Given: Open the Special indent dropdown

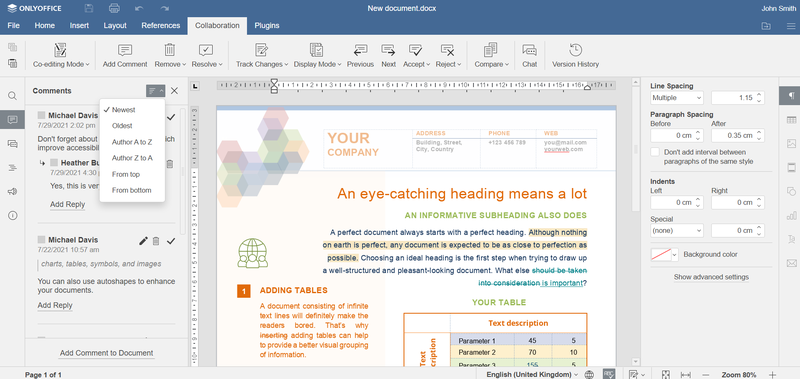Looking at the screenshot, I should tap(677, 231).
